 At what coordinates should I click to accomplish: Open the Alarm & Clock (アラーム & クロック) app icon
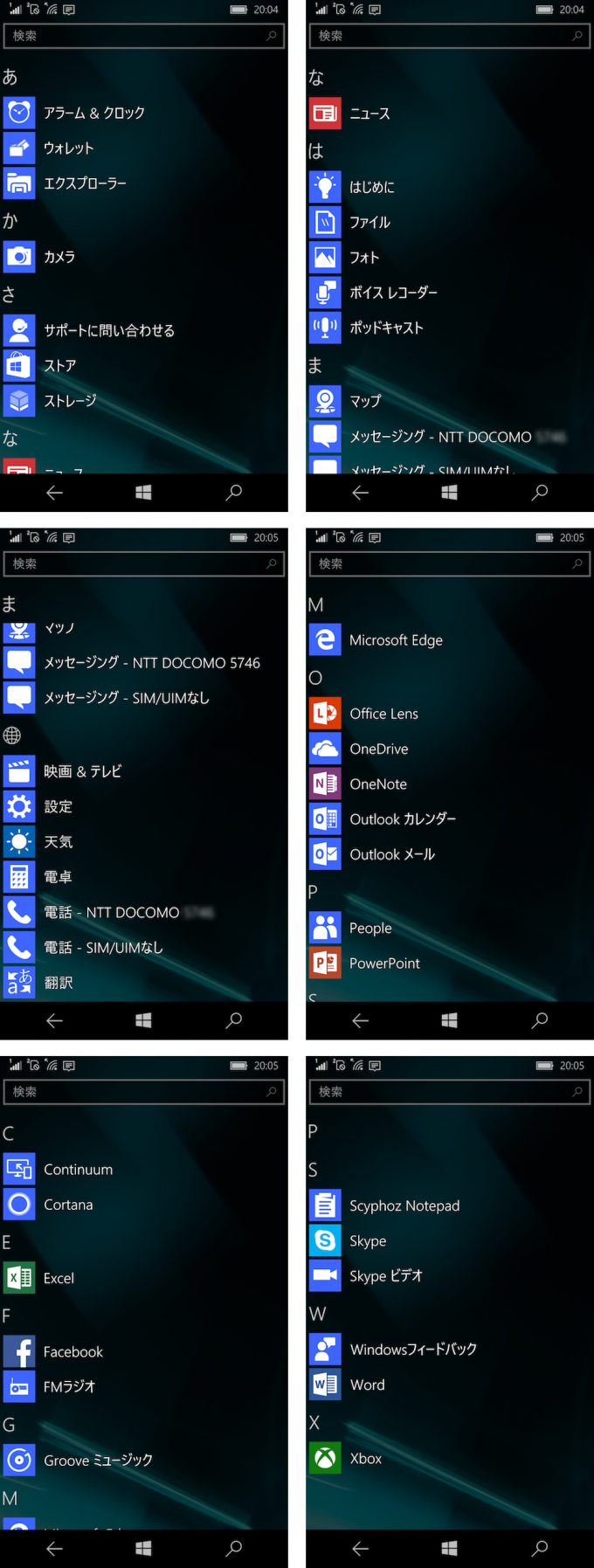(x=19, y=113)
